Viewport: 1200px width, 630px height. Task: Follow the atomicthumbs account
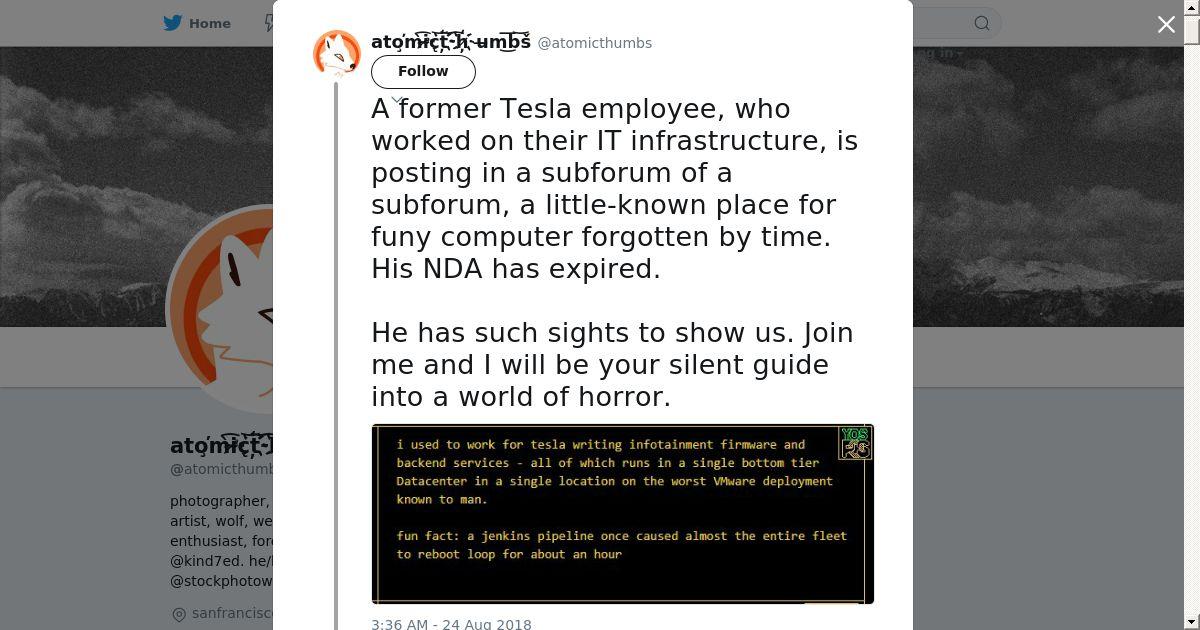423,71
